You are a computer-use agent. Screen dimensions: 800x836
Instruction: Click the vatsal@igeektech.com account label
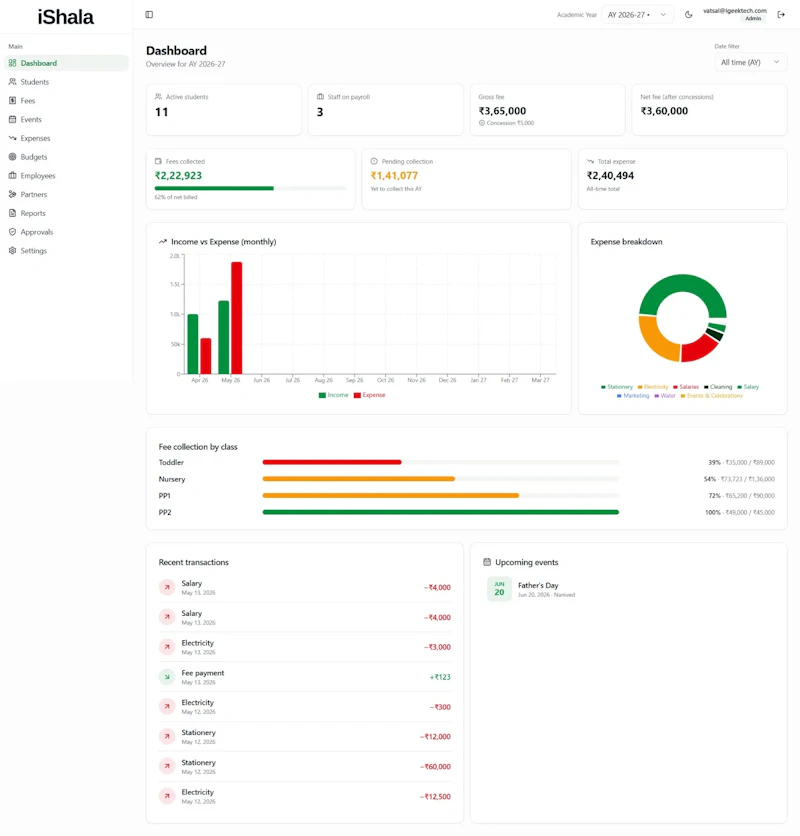click(734, 11)
